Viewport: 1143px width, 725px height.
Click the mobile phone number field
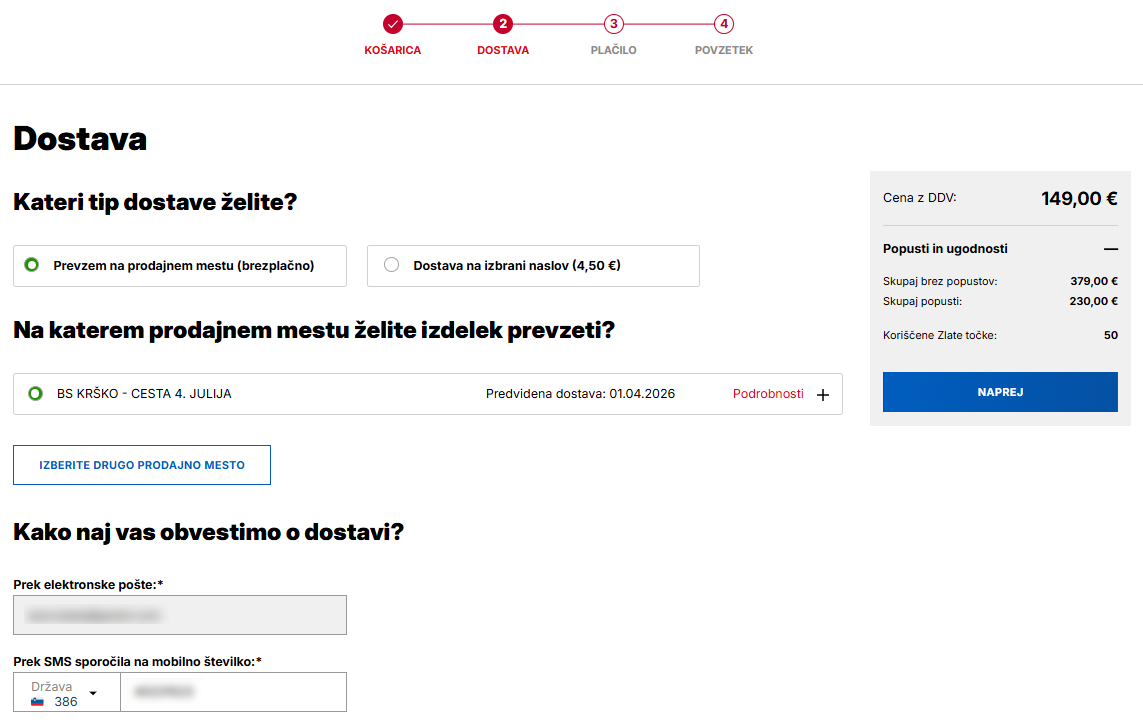(x=233, y=692)
